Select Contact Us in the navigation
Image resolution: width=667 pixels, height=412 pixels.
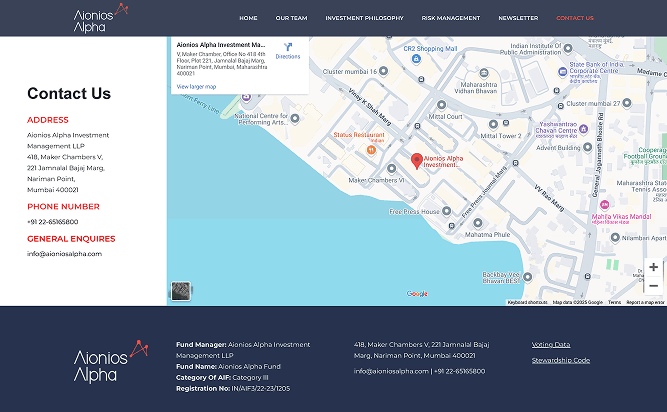coord(575,18)
